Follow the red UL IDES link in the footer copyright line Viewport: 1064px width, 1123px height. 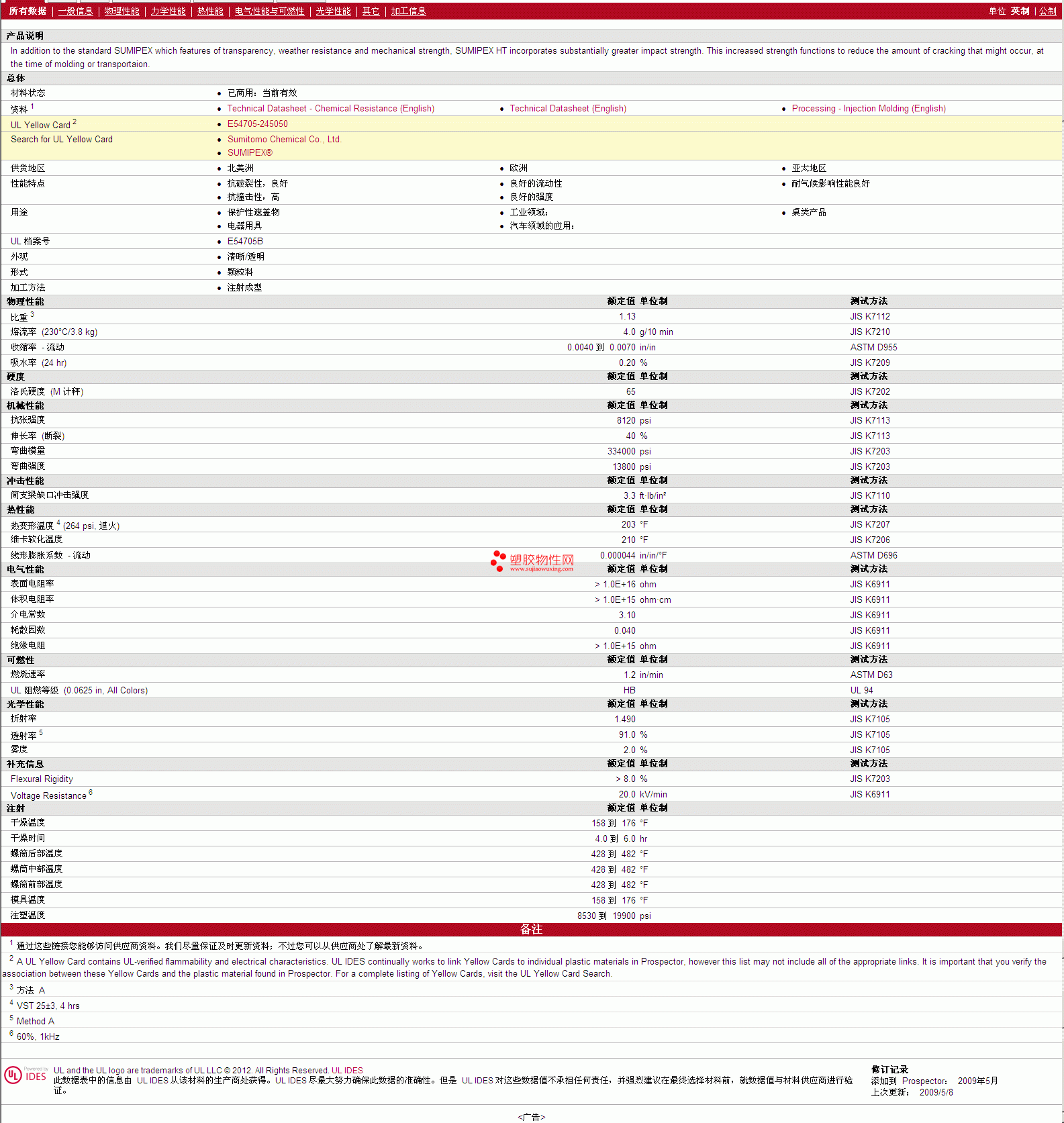(347, 1071)
